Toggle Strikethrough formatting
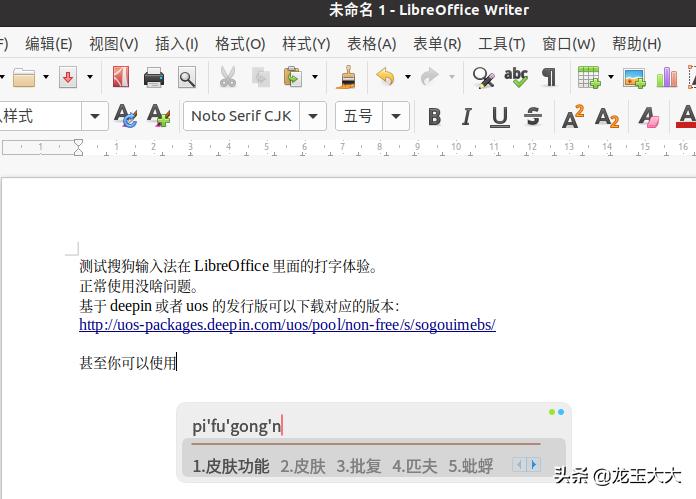The image size is (696, 499). pyautogui.click(x=533, y=117)
